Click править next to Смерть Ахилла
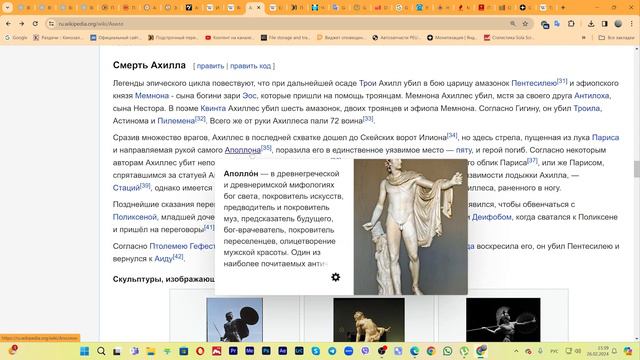This screenshot has width=640, height=360. [x=210, y=66]
